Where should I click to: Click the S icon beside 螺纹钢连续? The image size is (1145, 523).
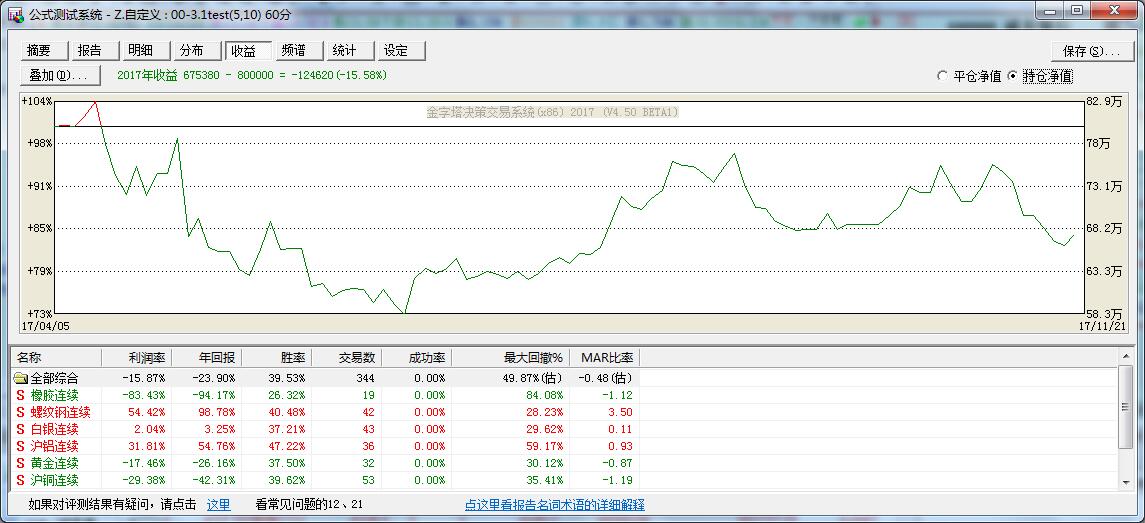pyautogui.click(x=20, y=412)
